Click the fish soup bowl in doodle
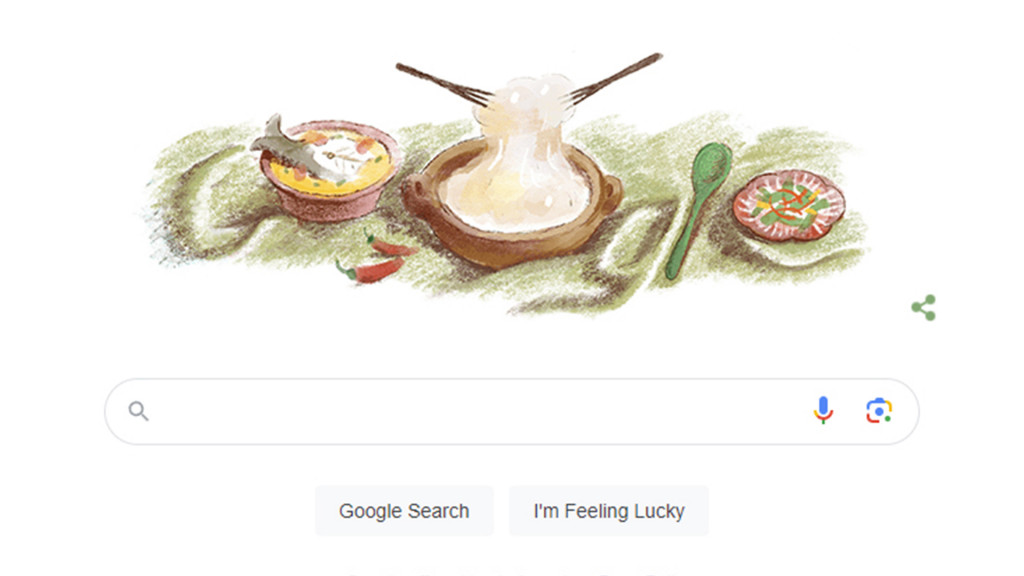The width and height of the screenshot is (1024, 576). 327,170
